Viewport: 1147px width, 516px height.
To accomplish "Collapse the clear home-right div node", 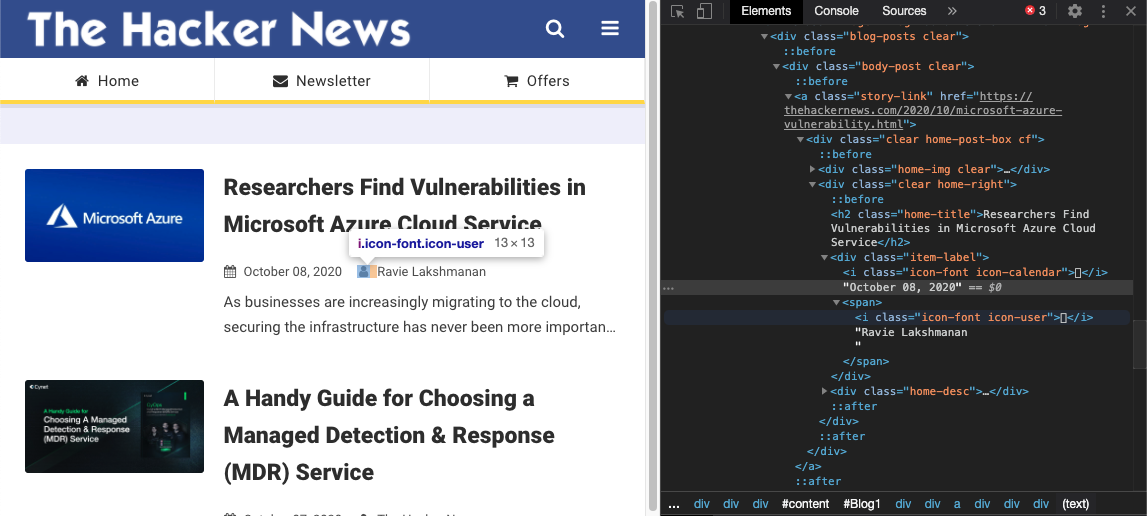I will (x=813, y=184).
